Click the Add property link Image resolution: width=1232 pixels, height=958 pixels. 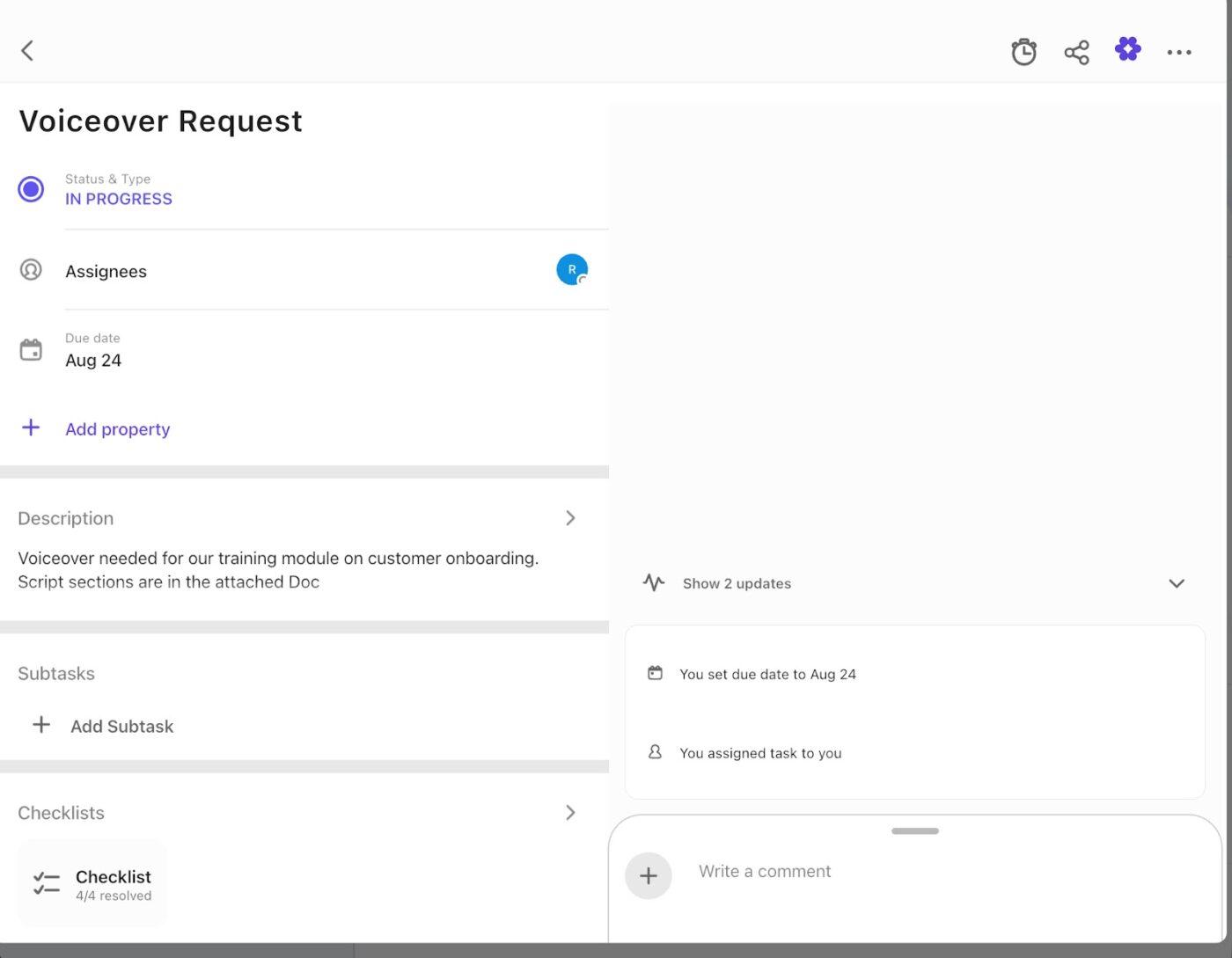pyautogui.click(x=117, y=429)
